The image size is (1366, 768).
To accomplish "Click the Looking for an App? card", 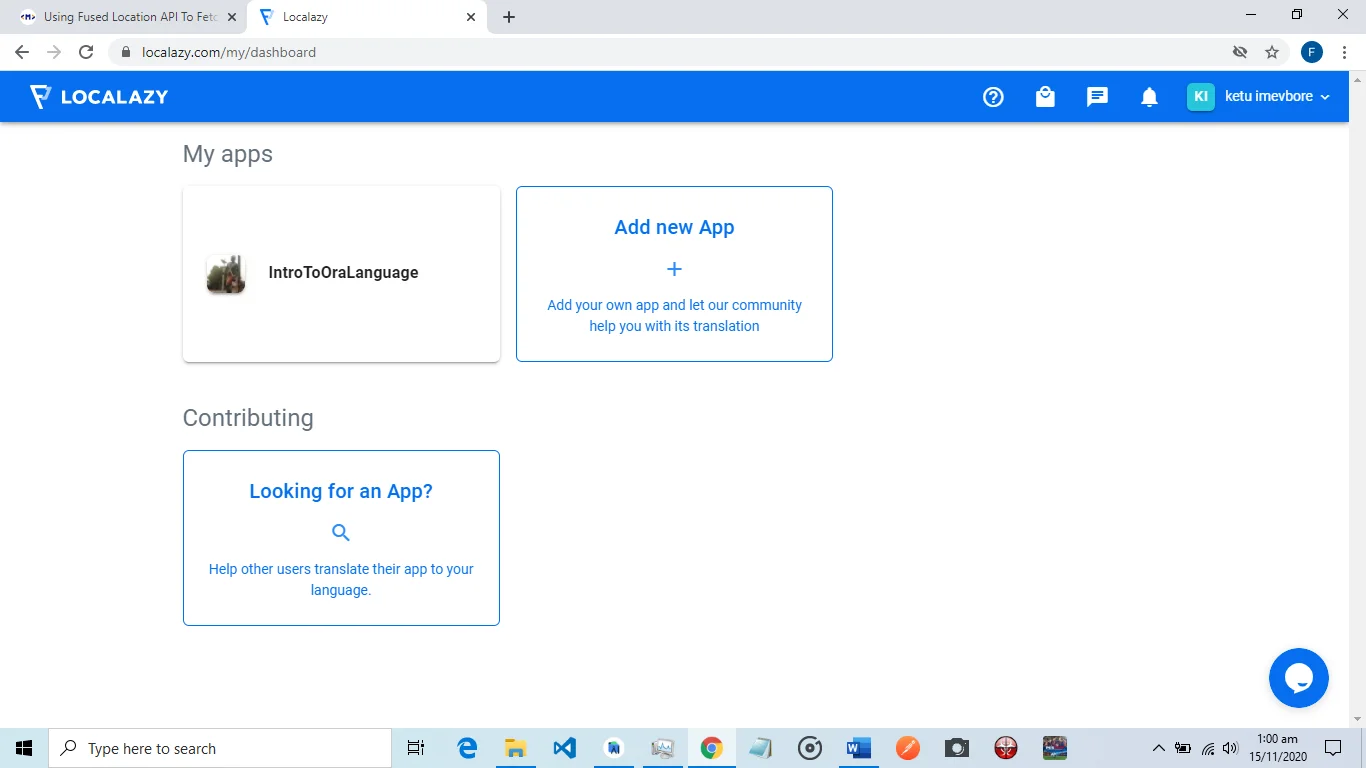I will pyautogui.click(x=341, y=538).
